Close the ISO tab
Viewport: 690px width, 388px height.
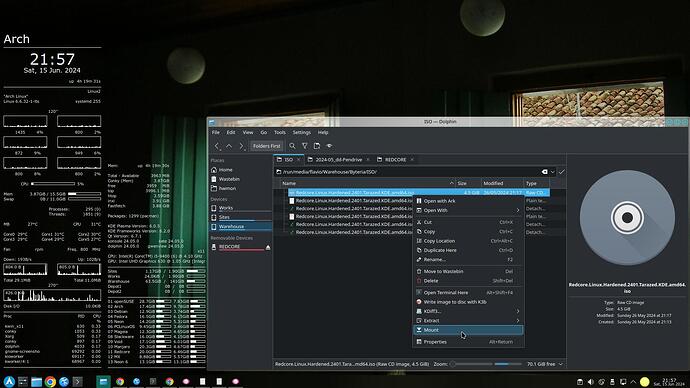pos(298,160)
